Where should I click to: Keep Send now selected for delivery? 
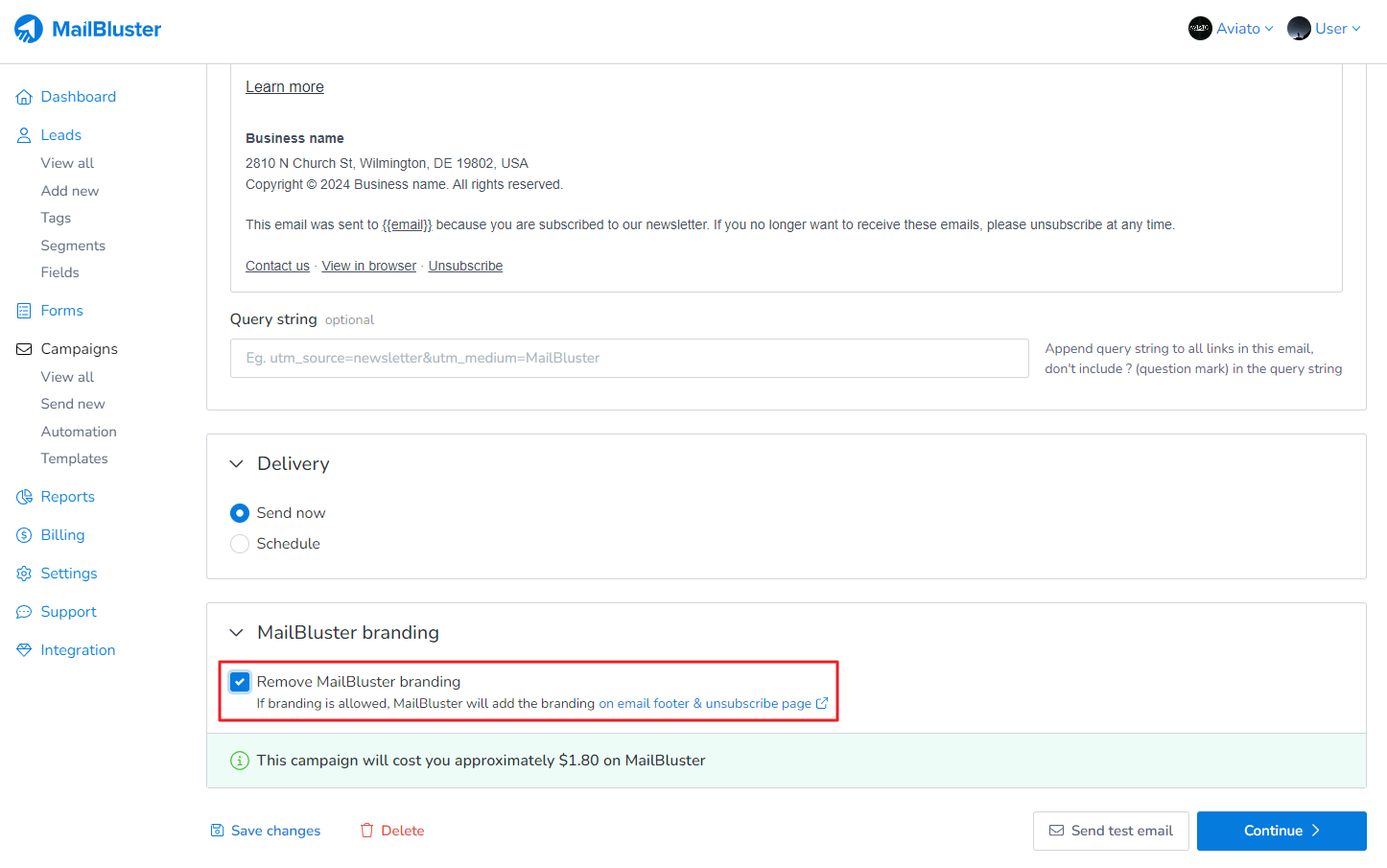tap(240, 512)
